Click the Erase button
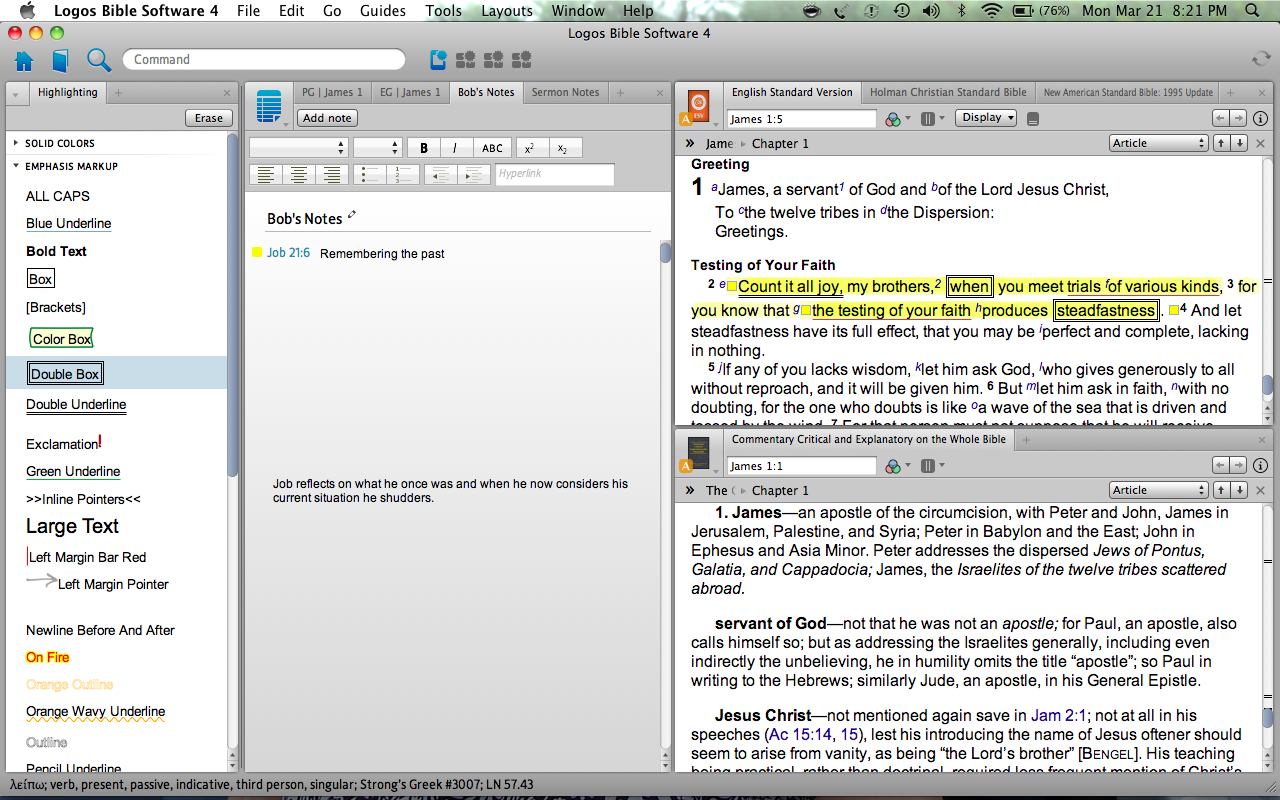The width and height of the screenshot is (1280, 800). point(208,118)
